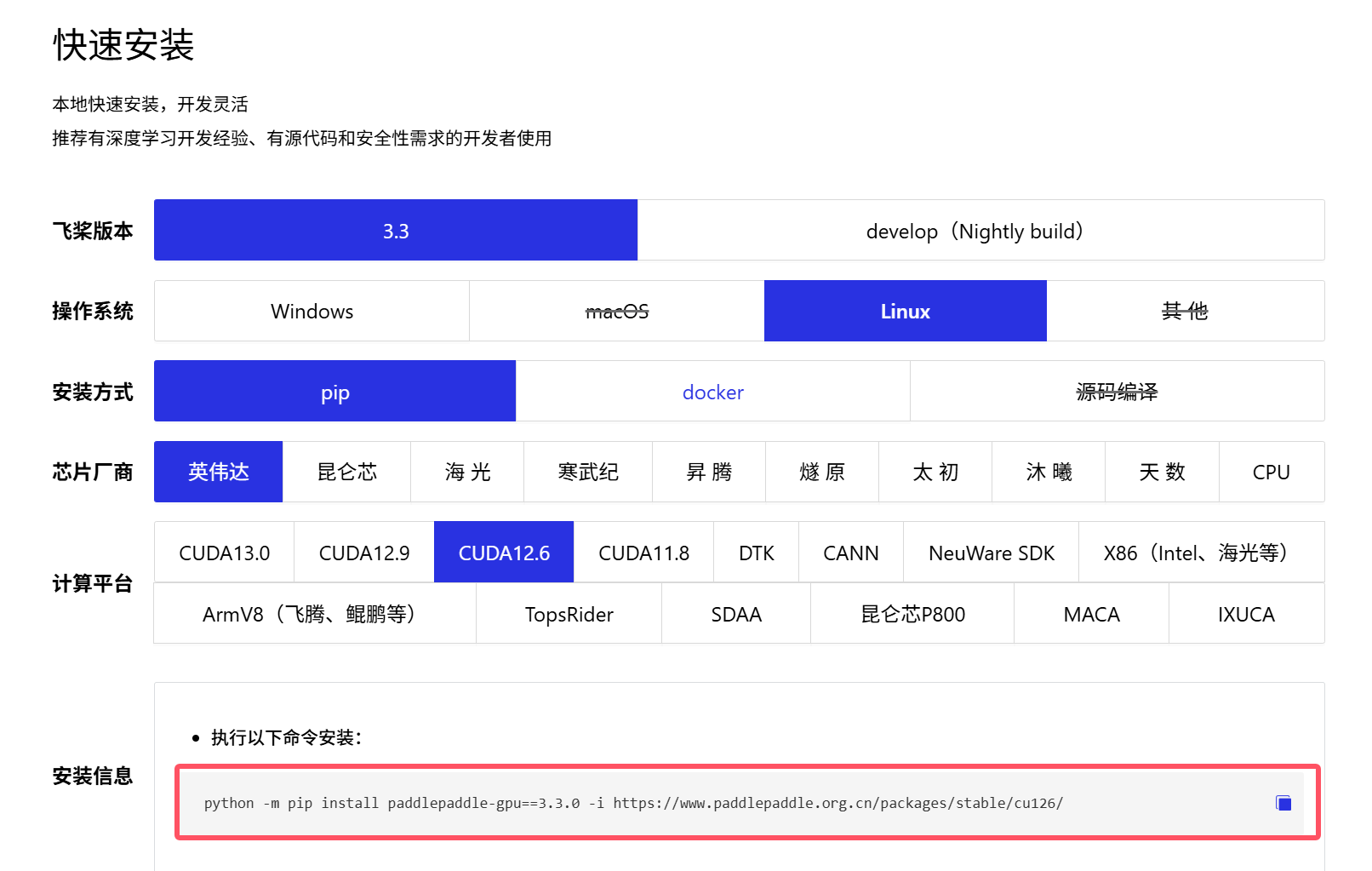Select ArmV8 (飞腾、鲲鹏等) platform
The image size is (1372, 871).
[315, 613]
